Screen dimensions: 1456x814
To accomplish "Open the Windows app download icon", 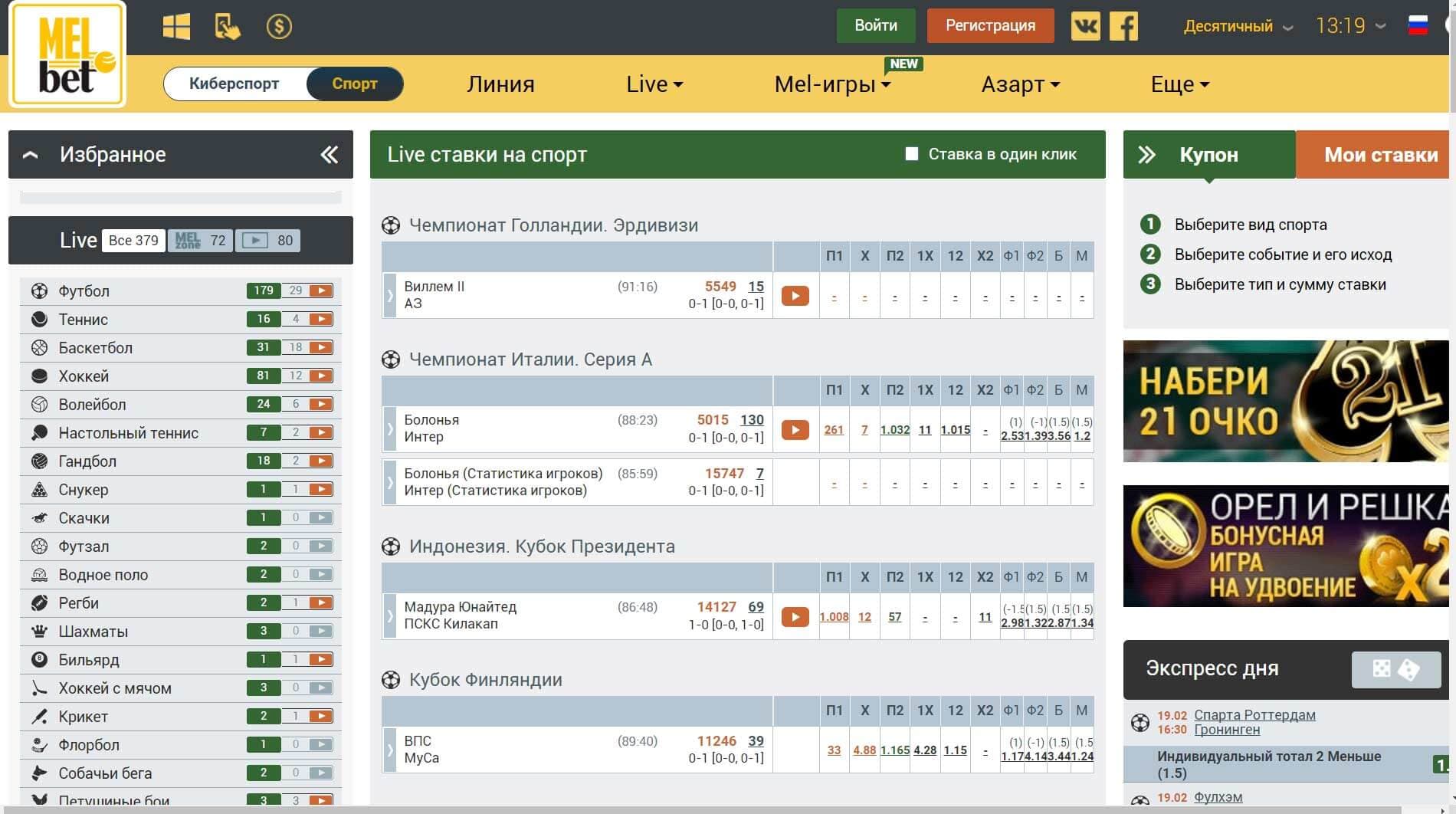I will pos(176,26).
